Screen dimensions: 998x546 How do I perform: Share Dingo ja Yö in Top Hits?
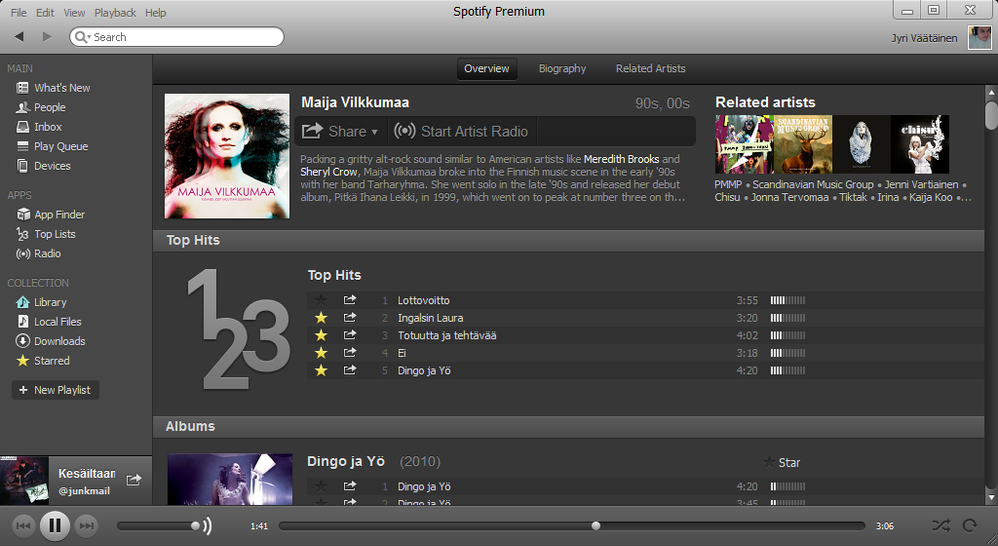(x=349, y=370)
